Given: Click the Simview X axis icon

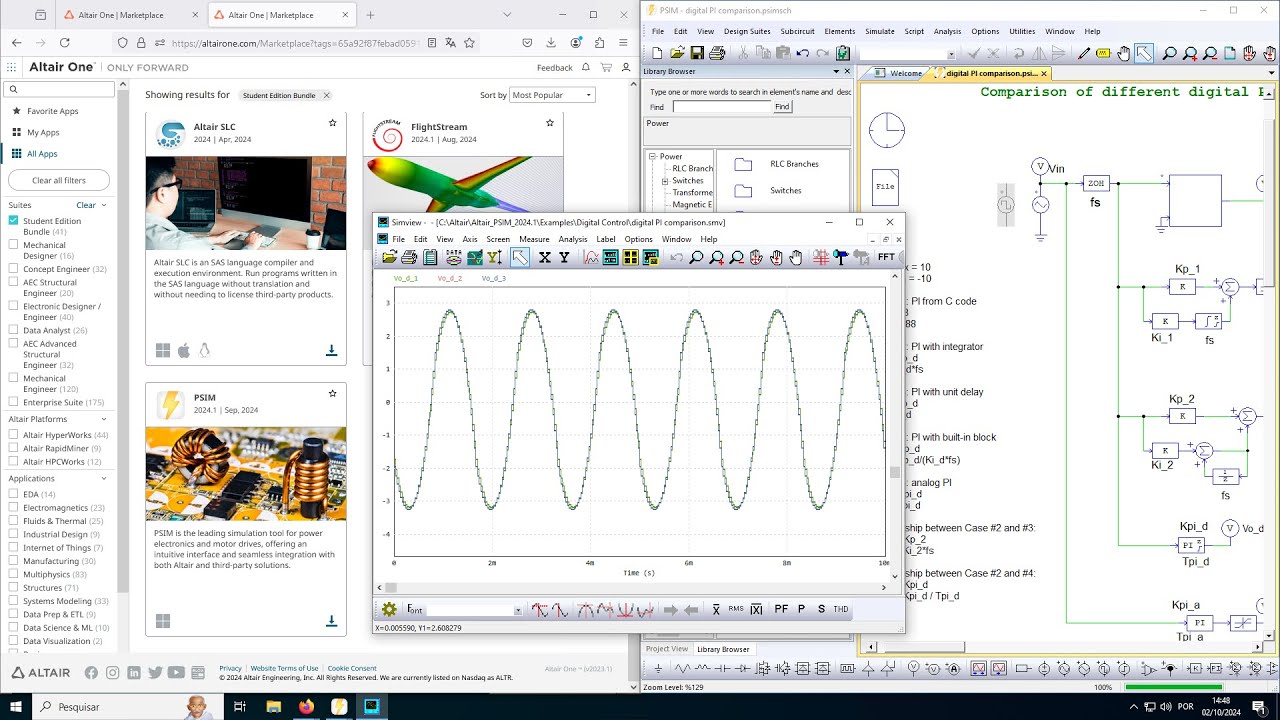Looking at the screenshot, I should click(x=545, y=258).
